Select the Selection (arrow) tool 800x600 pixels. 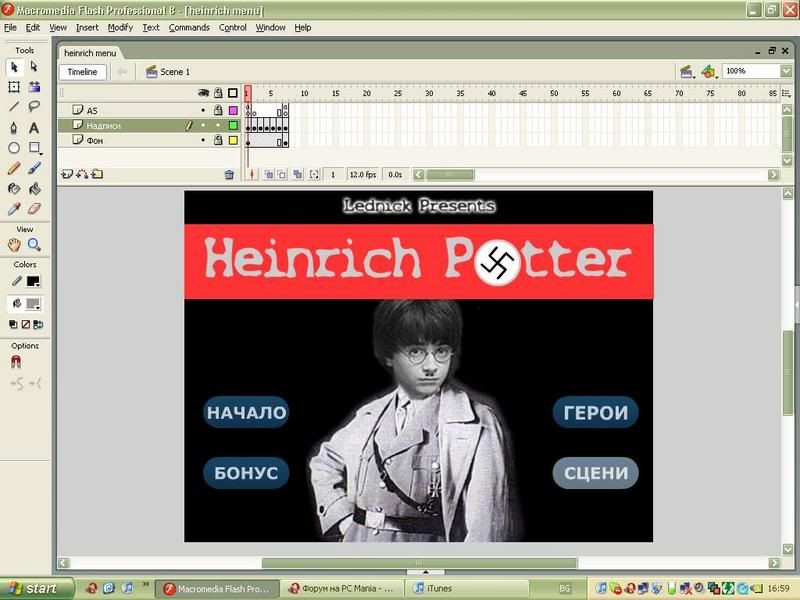click(x=14, y=67)
